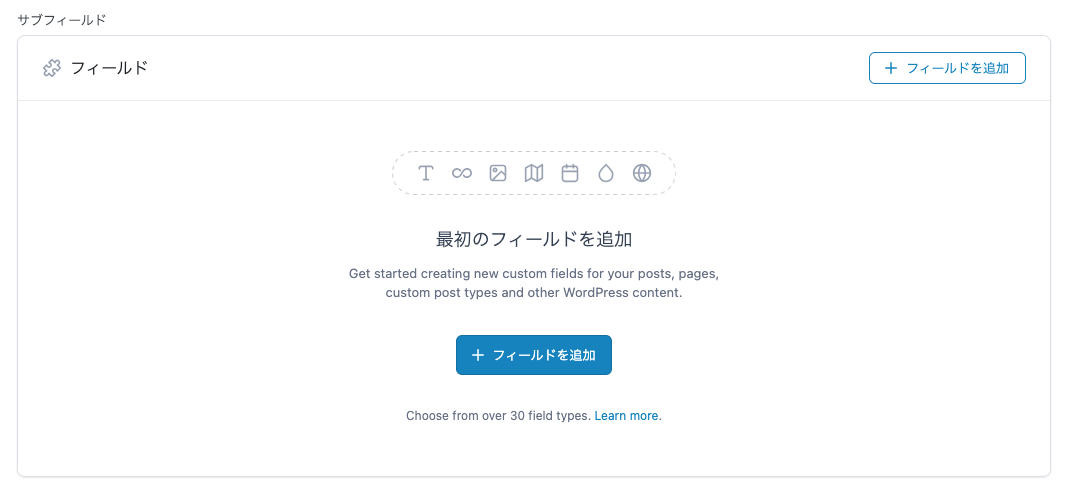Click the フィールド panel title text
The height and width of the screenshot is (497, 1072).
[x=109, y=68]
